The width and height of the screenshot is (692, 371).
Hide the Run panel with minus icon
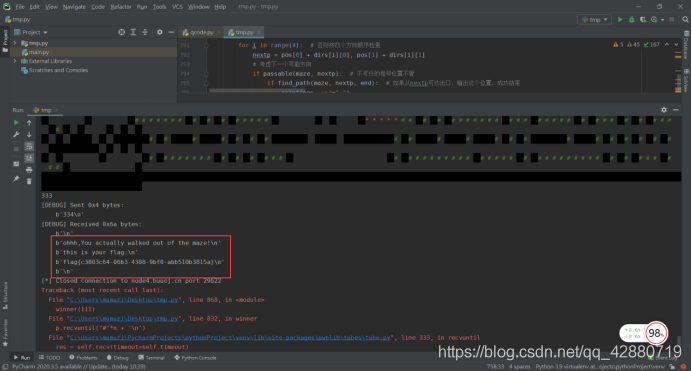click(x=676, y=110)
